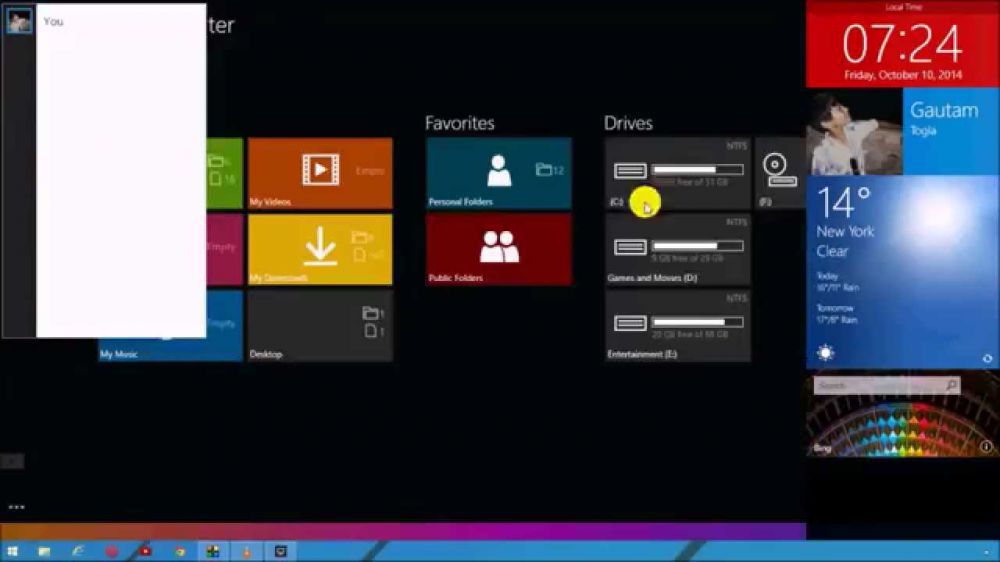This screenshot has width=1000, height=562.
Task: Click the weather refresh icon
Action: (988, 358)
